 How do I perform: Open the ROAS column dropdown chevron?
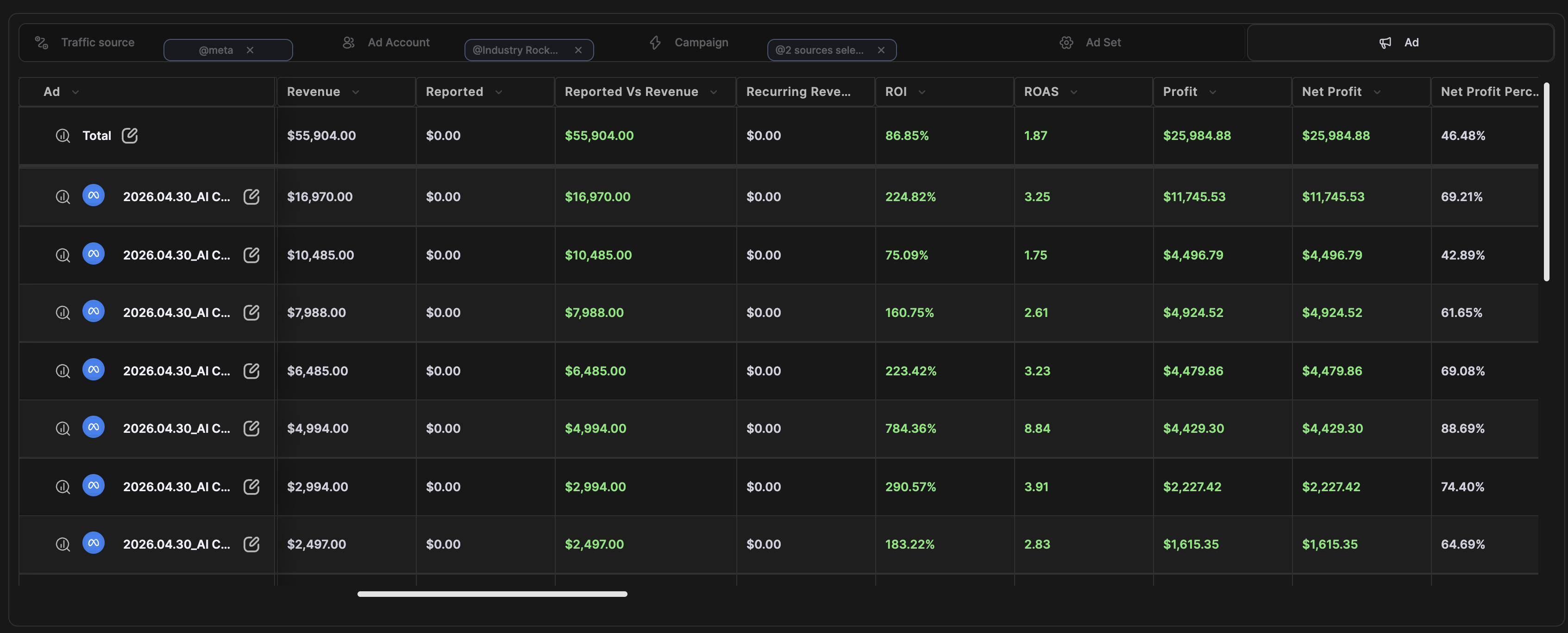click(x=1074, y=92)
